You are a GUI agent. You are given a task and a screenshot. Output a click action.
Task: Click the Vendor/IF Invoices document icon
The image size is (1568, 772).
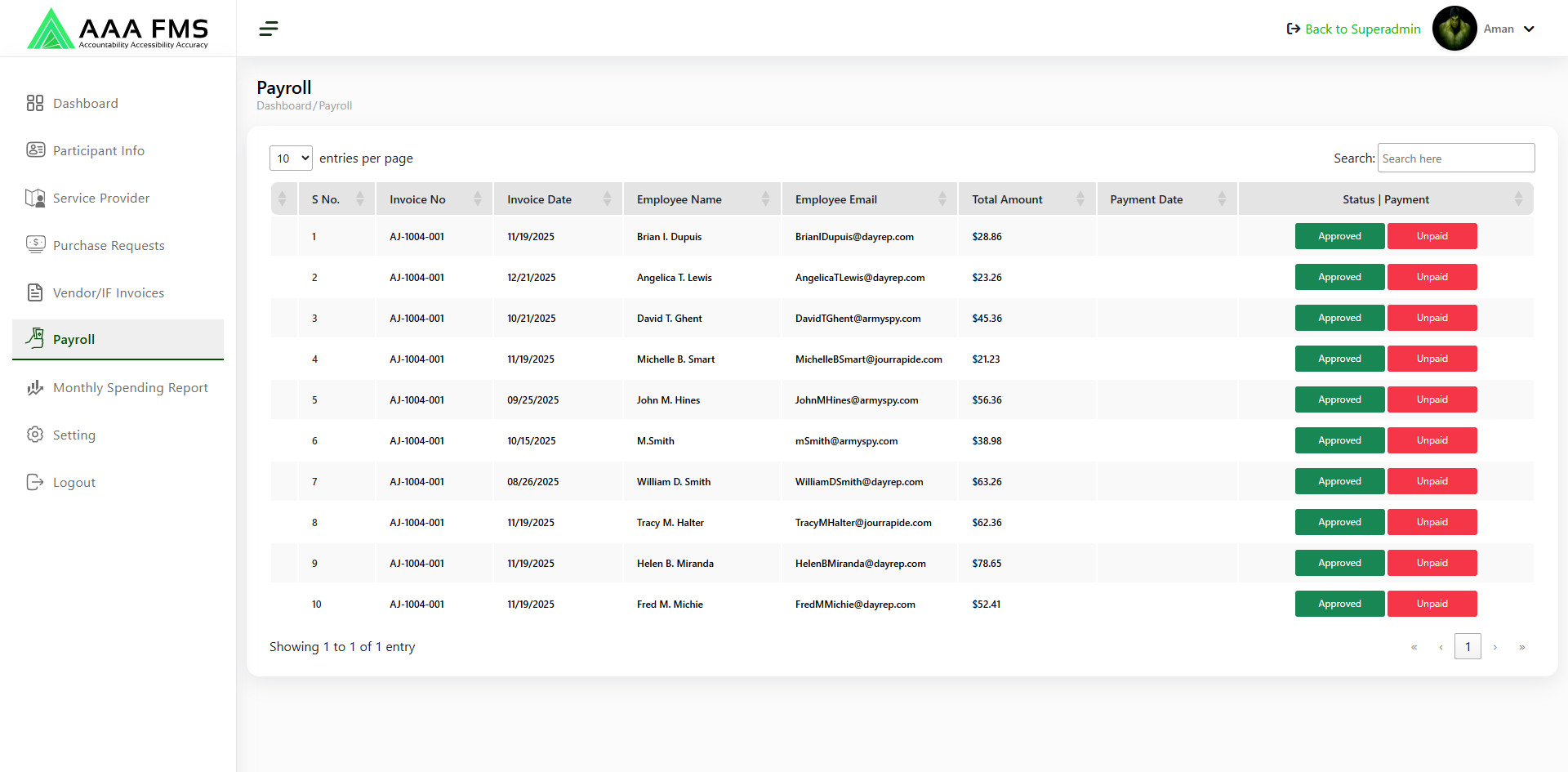[x=35, y=292]
